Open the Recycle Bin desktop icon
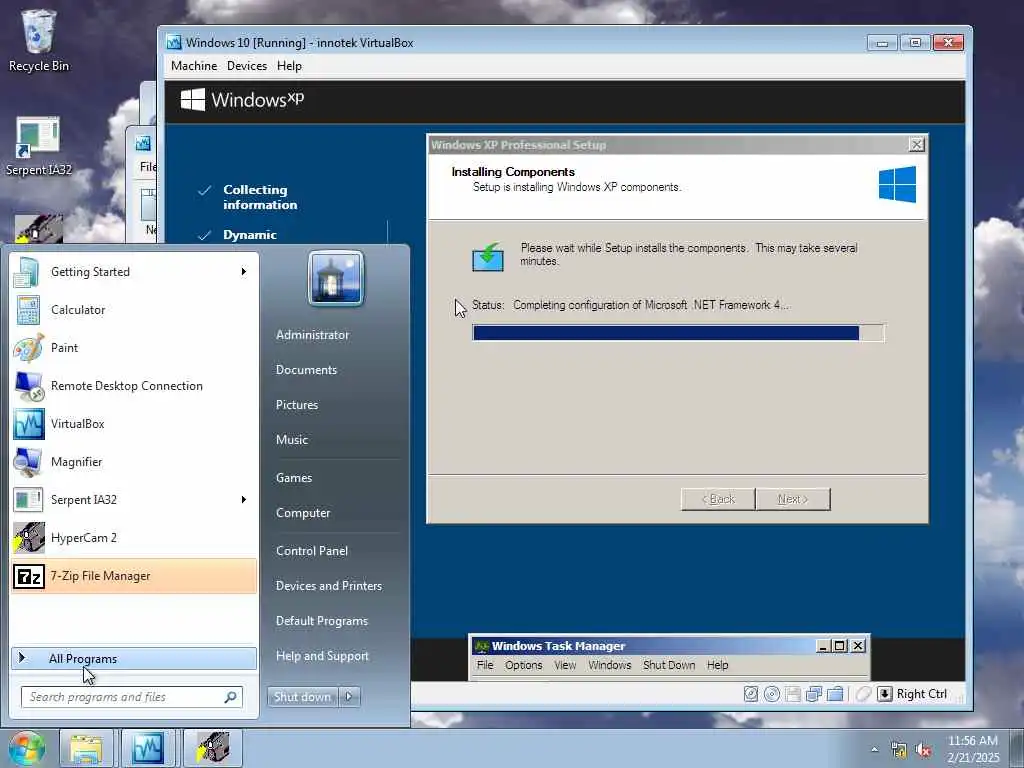 pyautogui.click(x=38, y=40)
